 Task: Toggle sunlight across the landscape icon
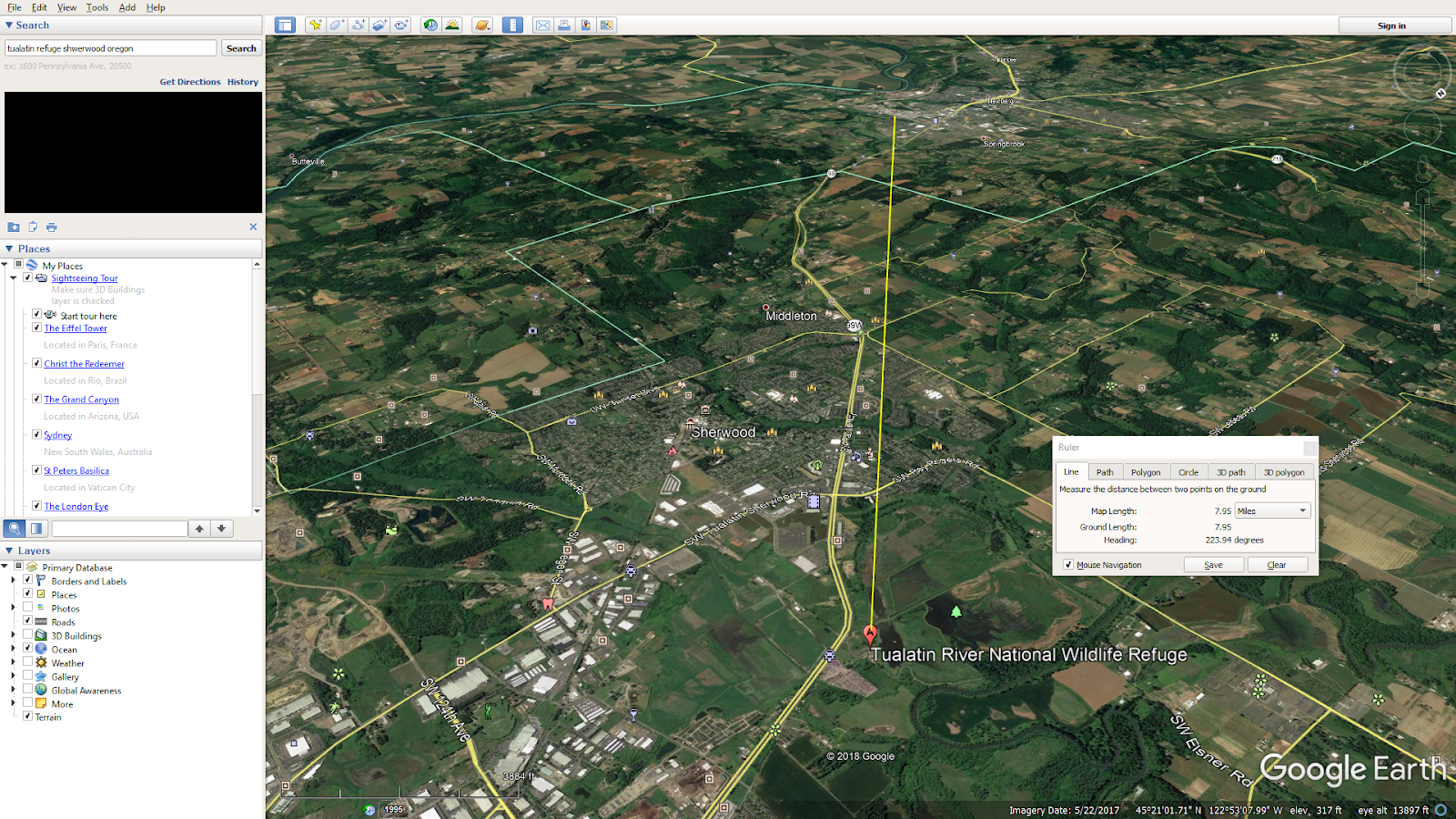point(452,25)
